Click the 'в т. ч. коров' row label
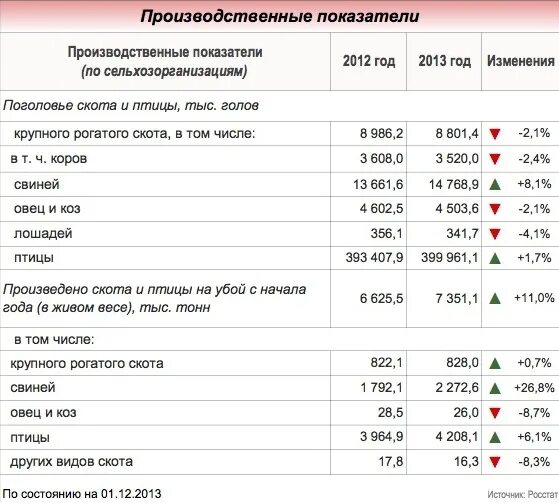559x503 pixels. (48, 159)
